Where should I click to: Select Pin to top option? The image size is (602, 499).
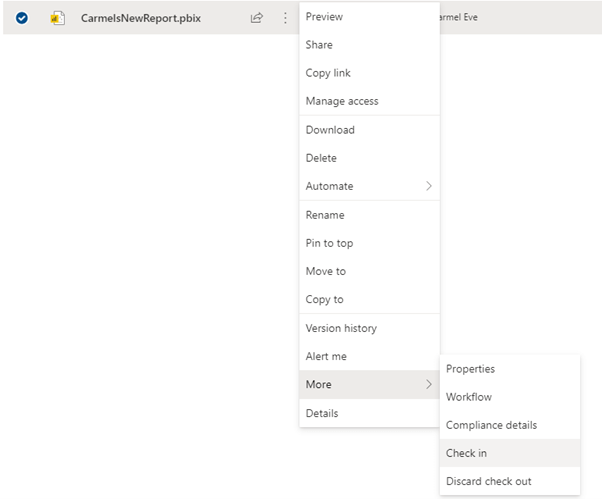[x=329, y=243]
